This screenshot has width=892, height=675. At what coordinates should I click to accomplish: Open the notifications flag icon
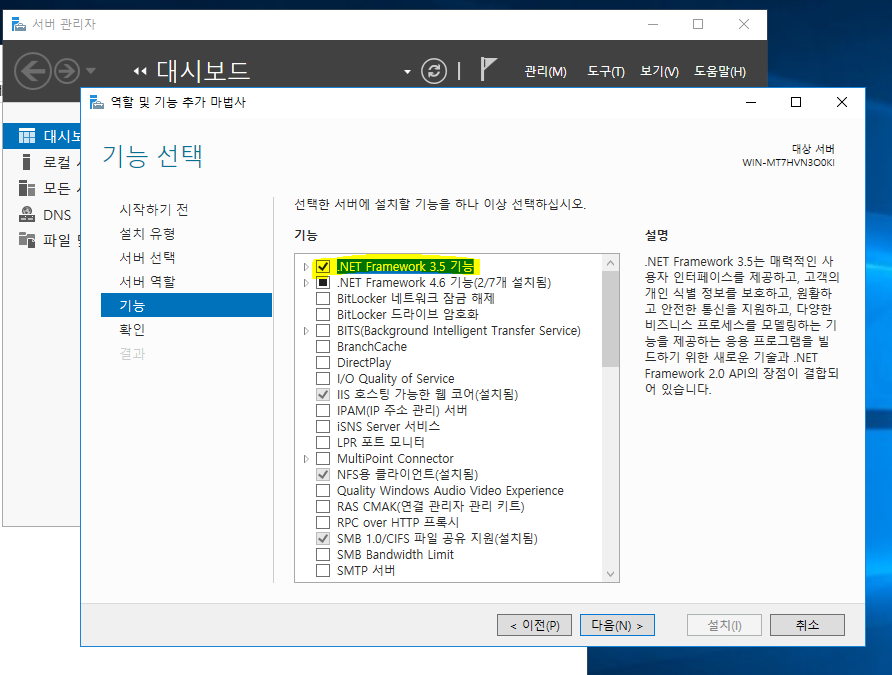[488, 69]
